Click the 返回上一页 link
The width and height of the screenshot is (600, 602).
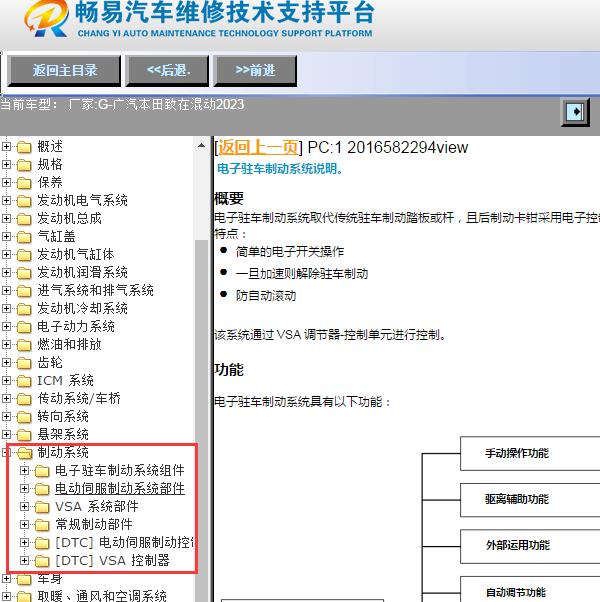click(258, 147)
